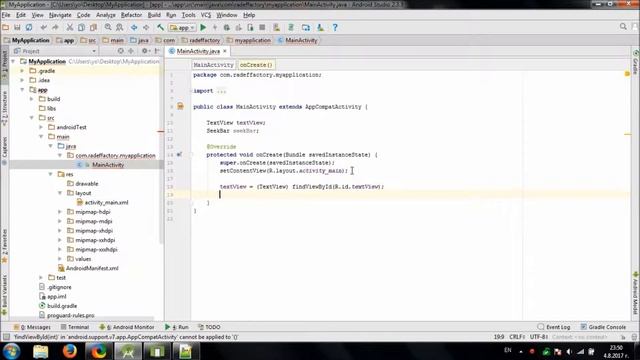Click the Open folder toolbar icon

click(6, 27)
